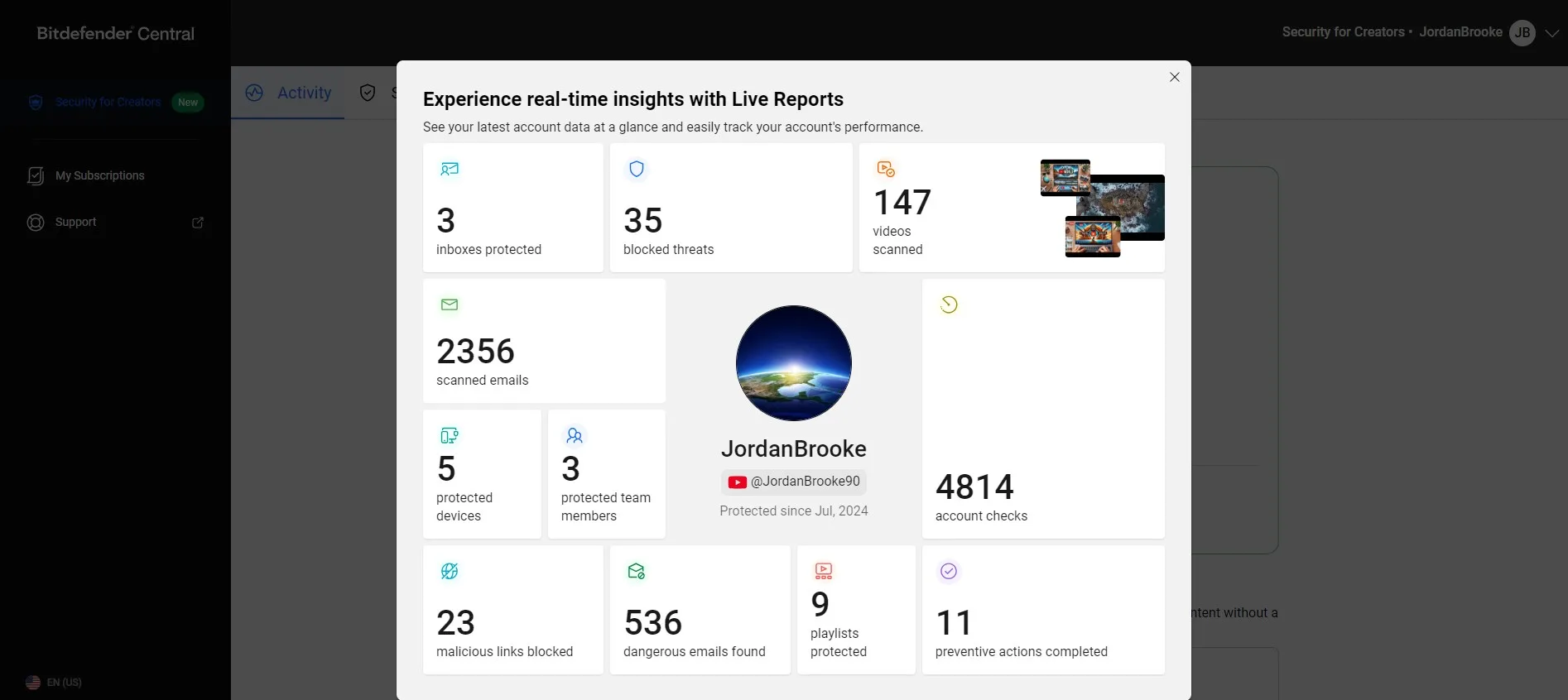The height and width of the screenshot is (700, 1568).
Task: Click the EN (US) language selector
Action: (x=64, y=683)
